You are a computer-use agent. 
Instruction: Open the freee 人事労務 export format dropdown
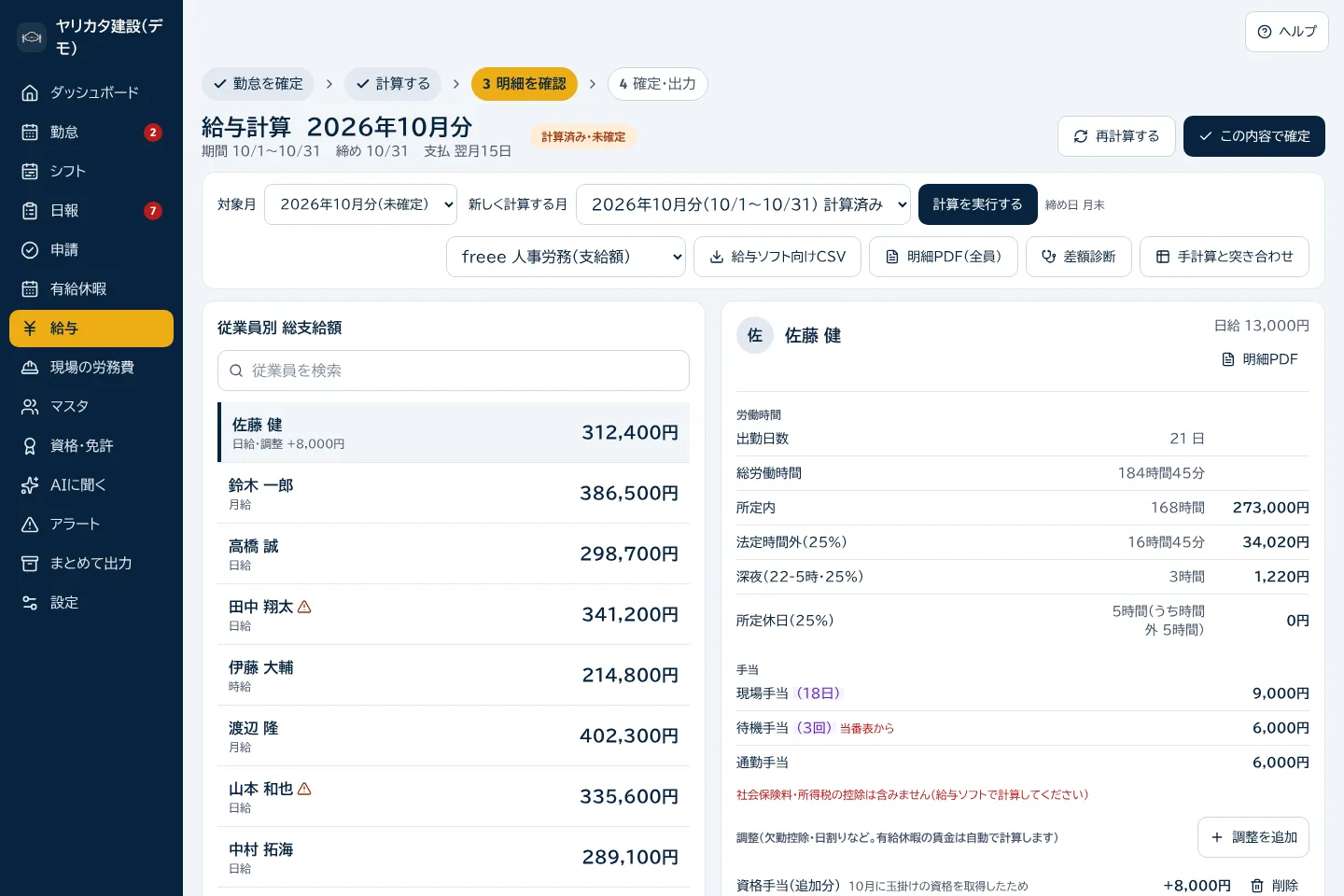[x=566, y=257]
